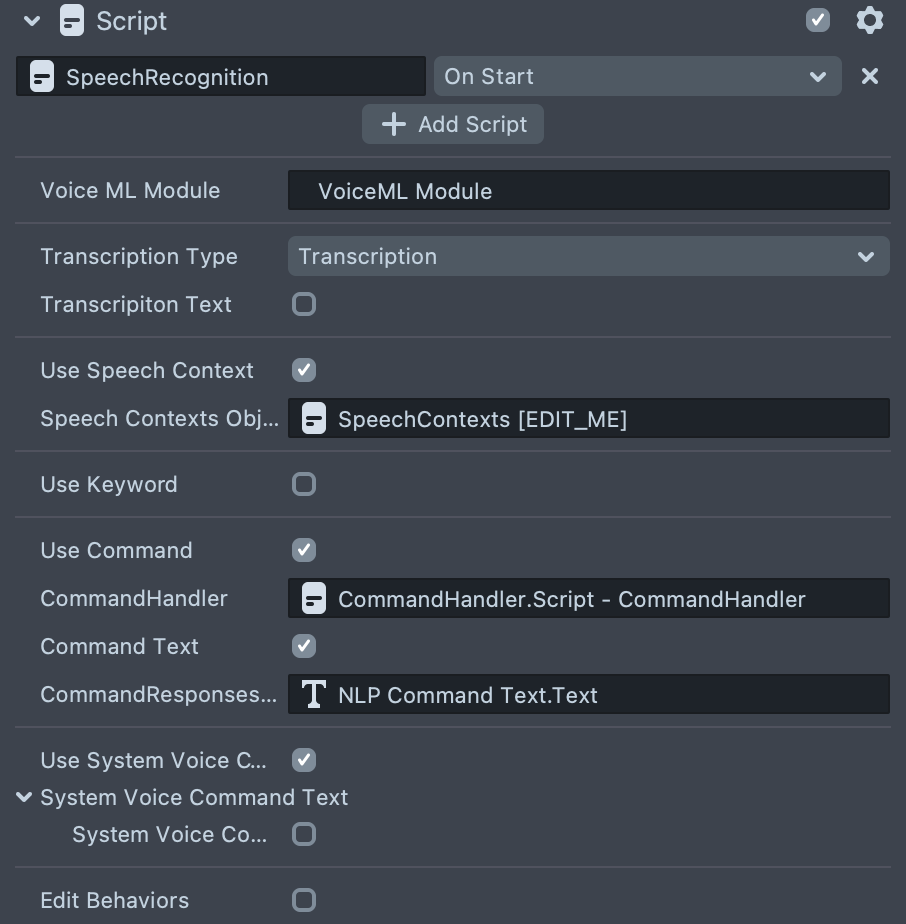Collapse the Script component section
Image resolution: width=906 pixels, height=924 pixels.
click(32, 21)
